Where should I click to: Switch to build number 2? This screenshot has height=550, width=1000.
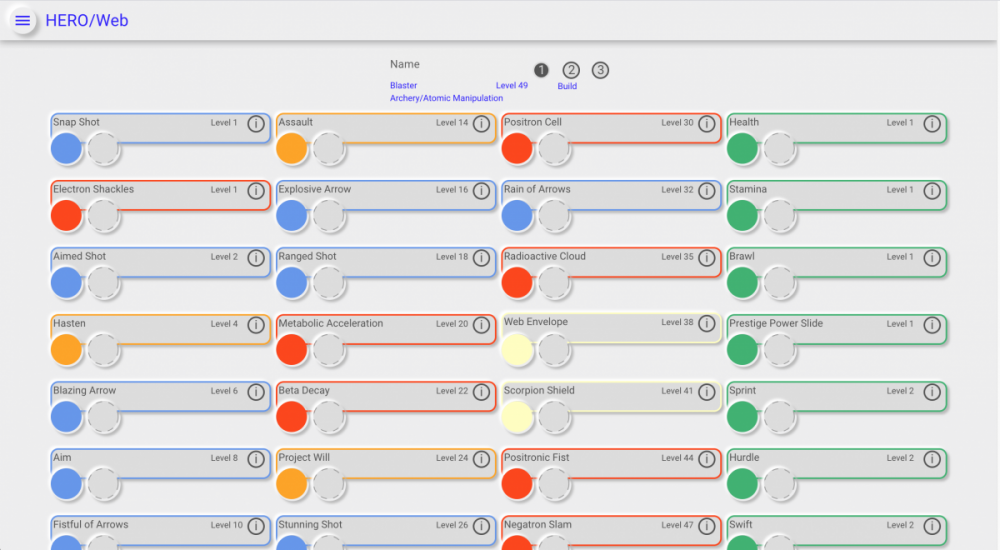tap(571, 70)
